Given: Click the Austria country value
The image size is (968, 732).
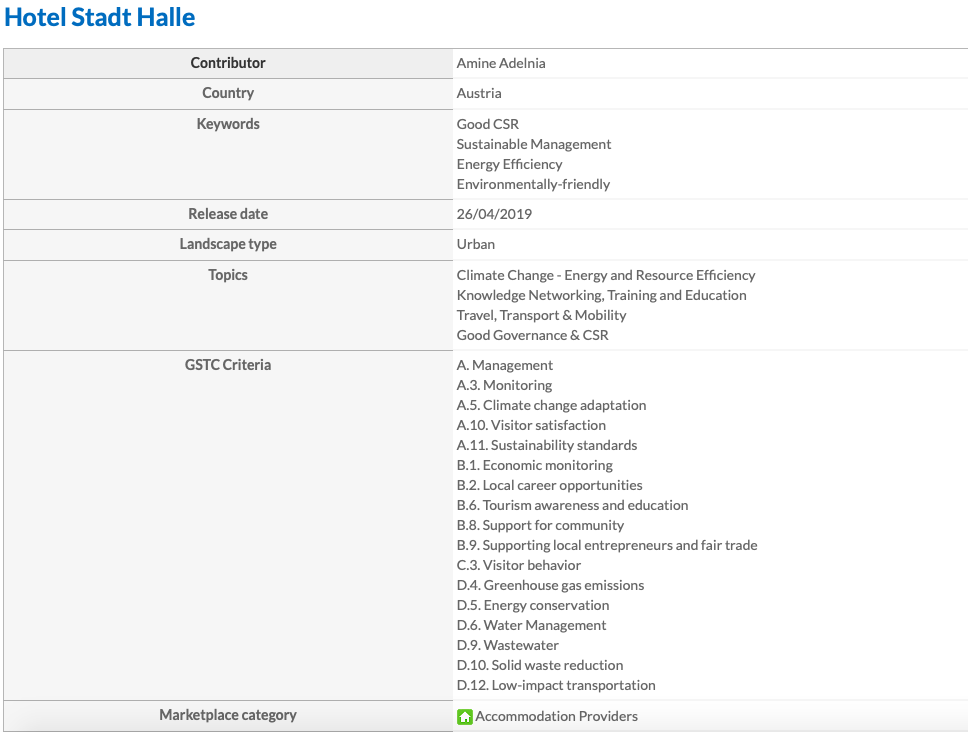Looking at the screenshot, I should 479,93.
